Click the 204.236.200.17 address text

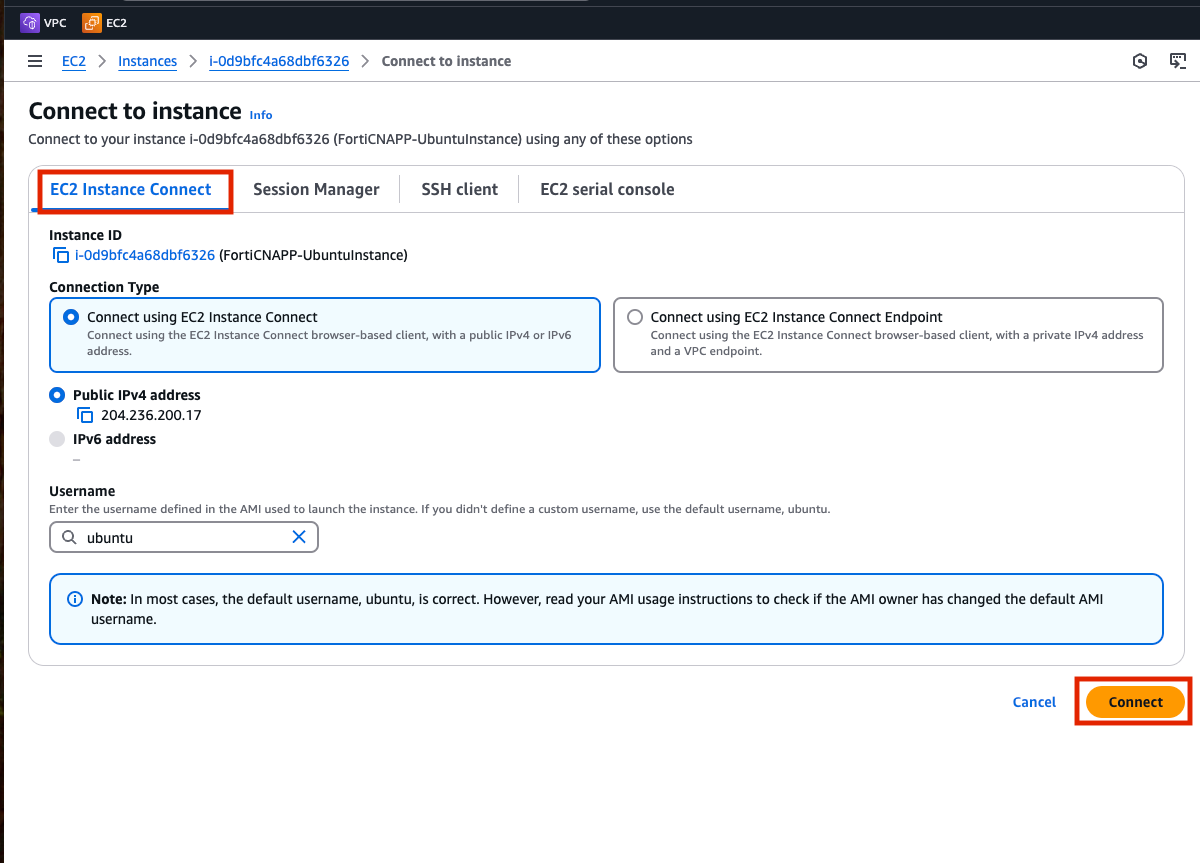click(151, 415)
